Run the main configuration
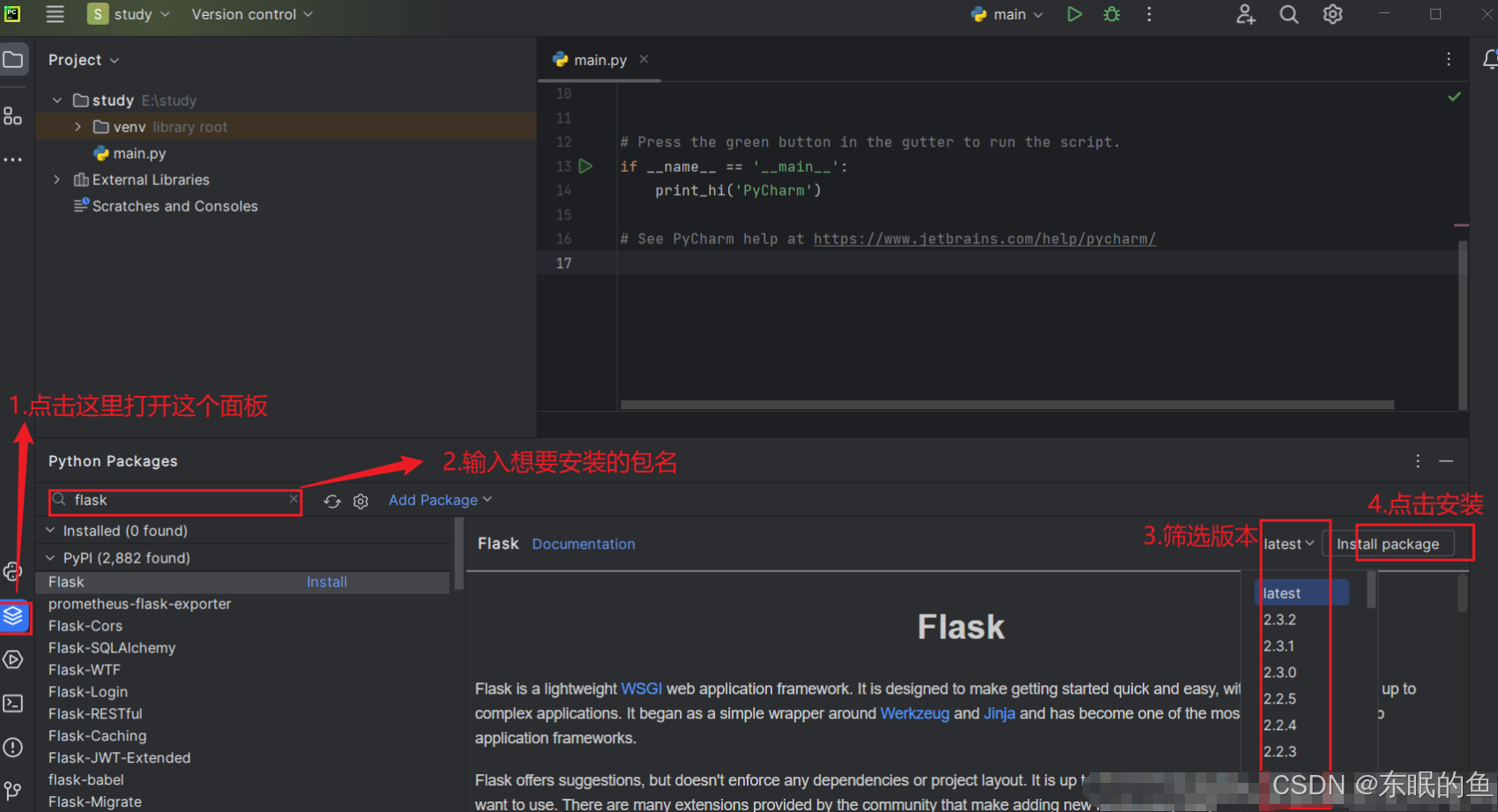 tap(1074, 14)
